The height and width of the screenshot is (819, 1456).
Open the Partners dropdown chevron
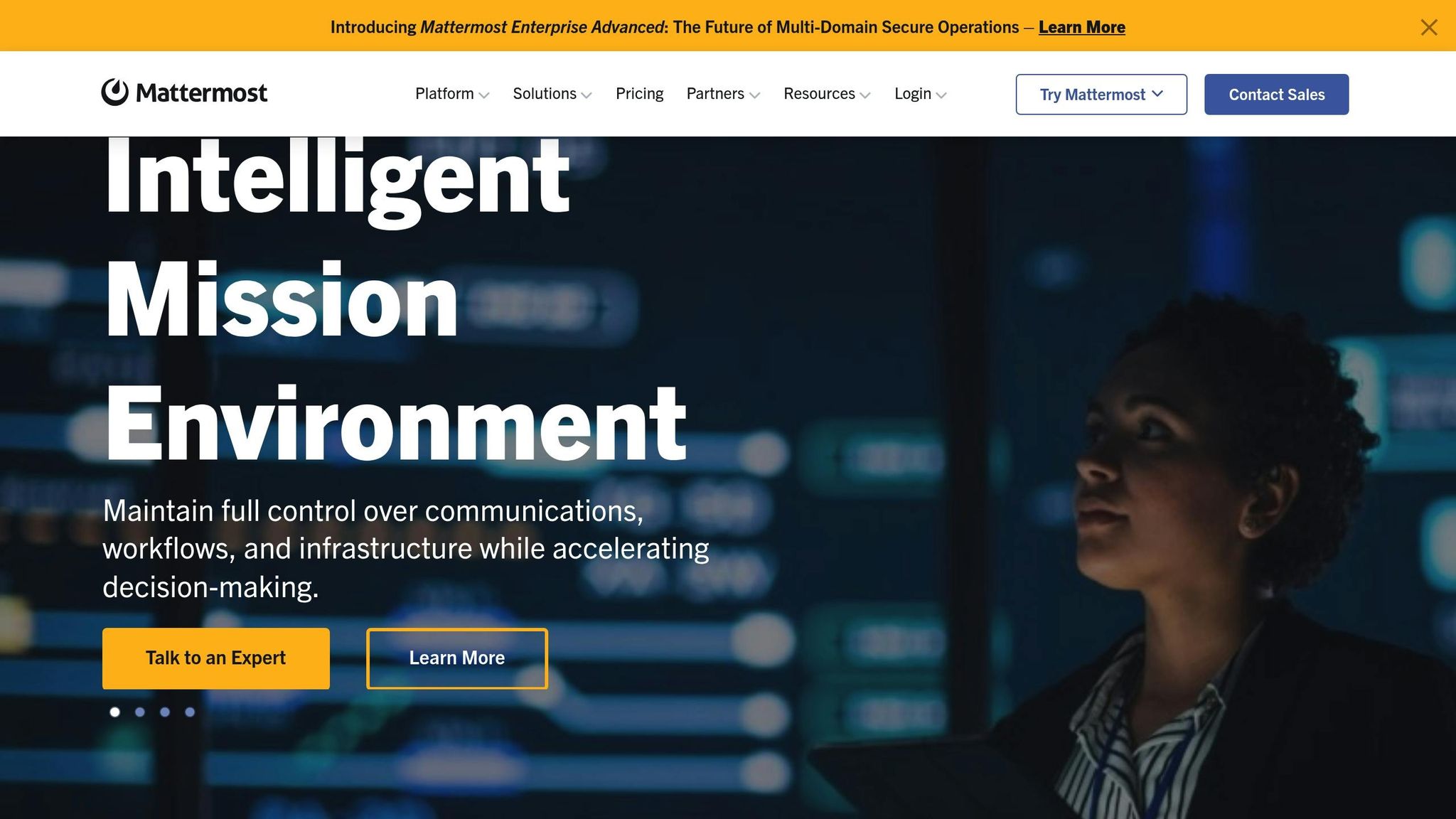coord(755,95)
